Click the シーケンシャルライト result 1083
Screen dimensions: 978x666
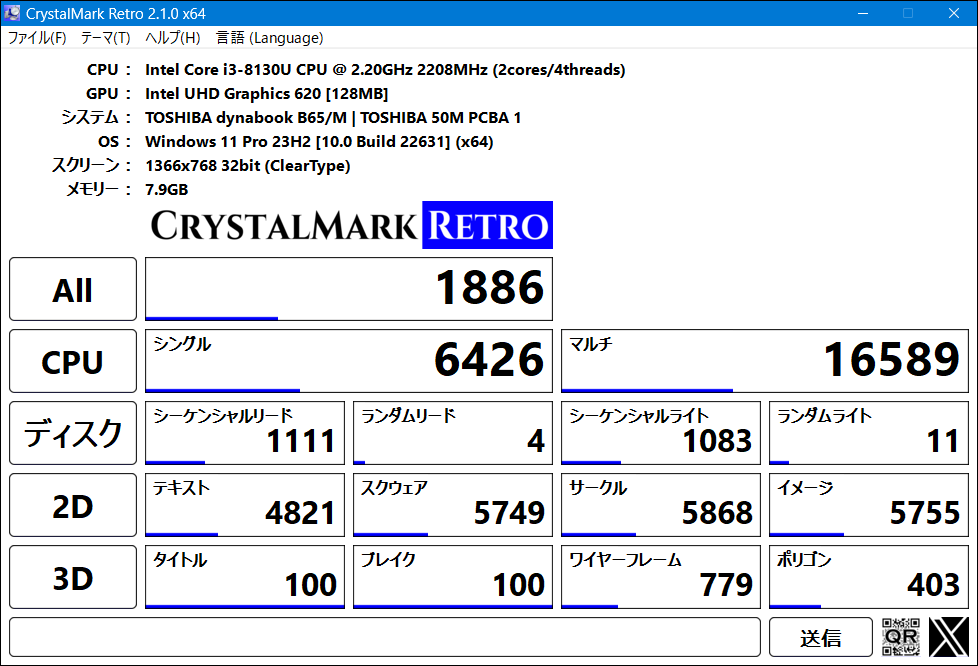tap(661, 433)
